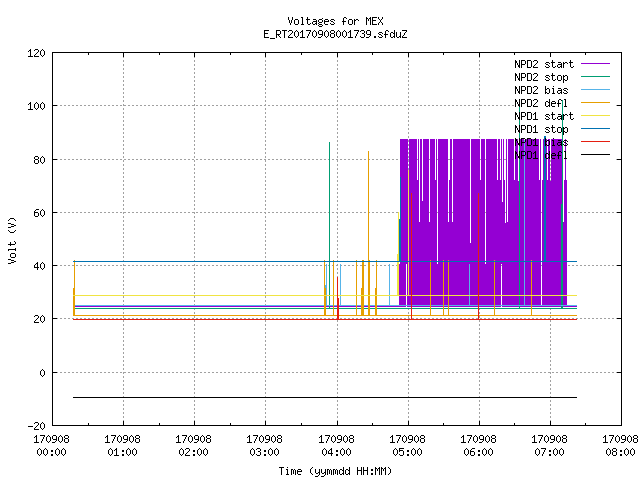This screenshot has width=640, height=480.
Task: Click the orange NPD2 defl legend line sample
Action: [596, 103]
